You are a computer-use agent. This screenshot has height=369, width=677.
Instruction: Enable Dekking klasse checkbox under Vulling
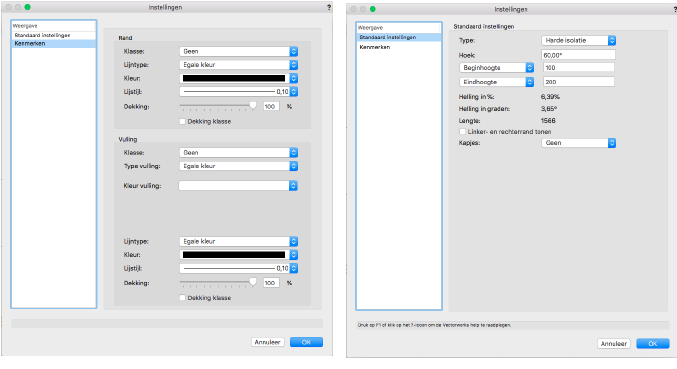pos(183,298)
